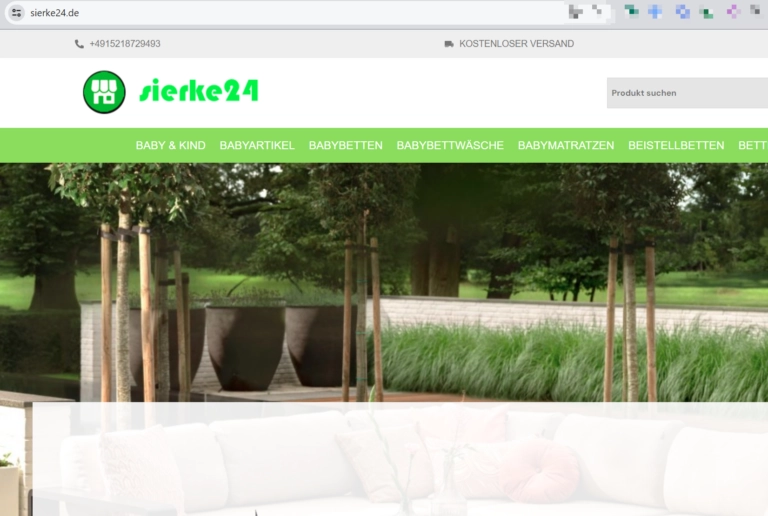Open the Babybettwäsche category
Viewport: 768px width, 516px height.
pyautogui.click(x=450, y=145)
